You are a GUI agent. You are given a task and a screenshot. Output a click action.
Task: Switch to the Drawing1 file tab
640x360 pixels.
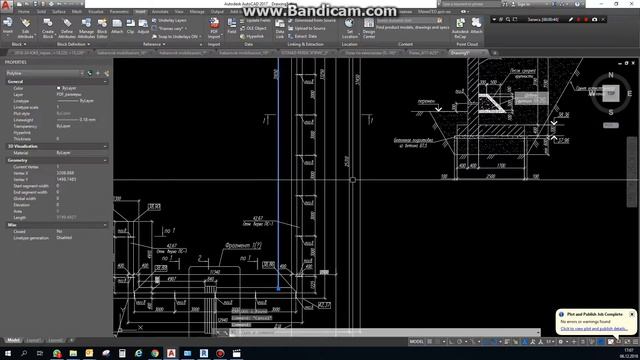465,53
